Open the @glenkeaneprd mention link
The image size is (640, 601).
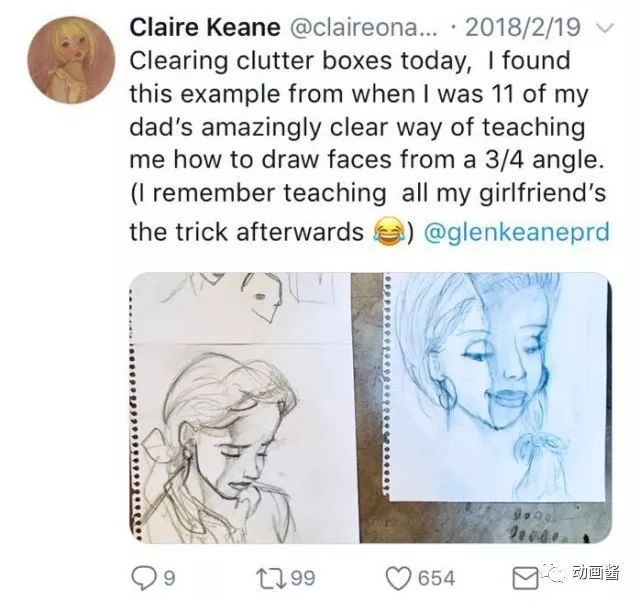click(x=517, y=232)
